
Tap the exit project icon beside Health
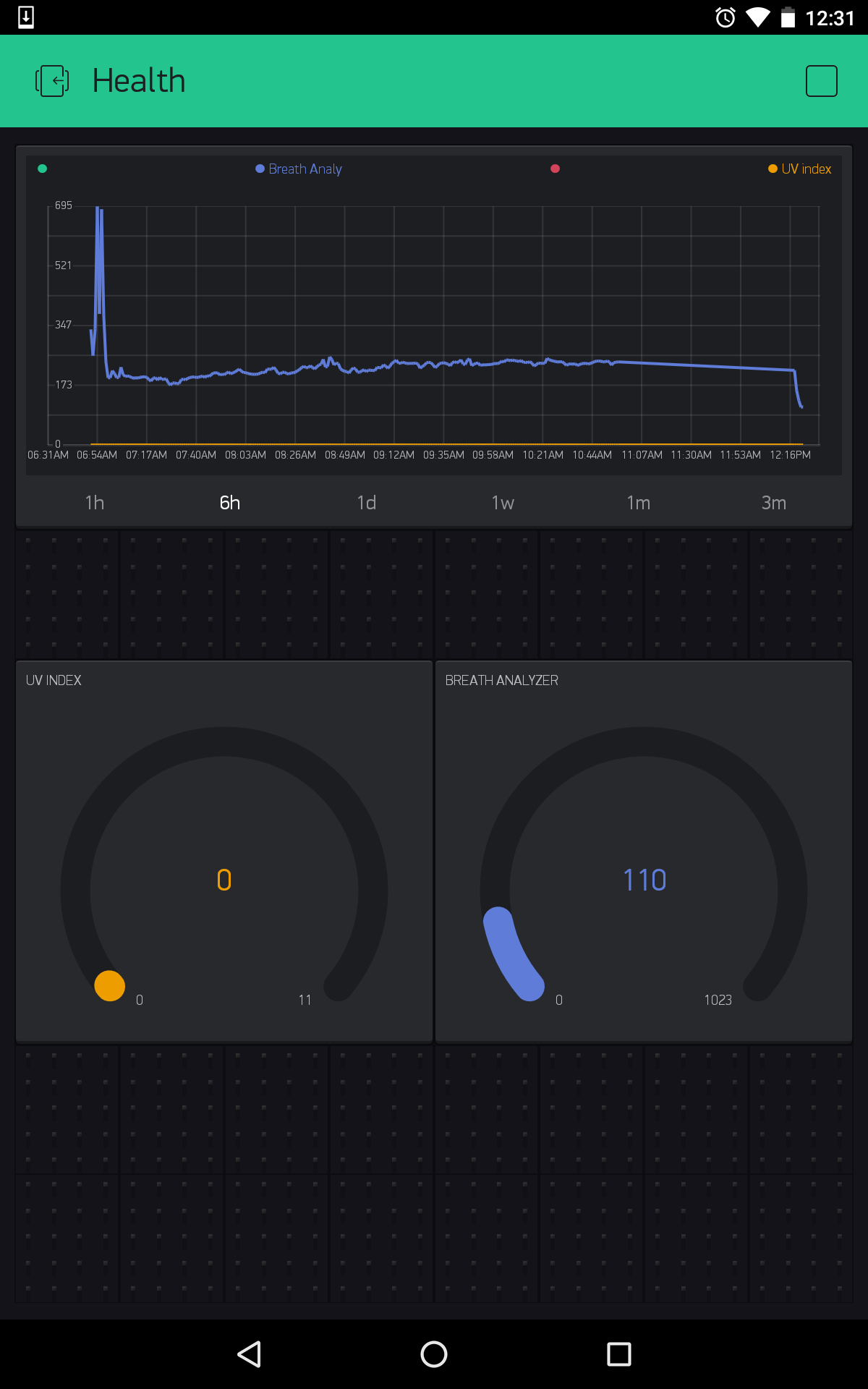coord(52,80)
